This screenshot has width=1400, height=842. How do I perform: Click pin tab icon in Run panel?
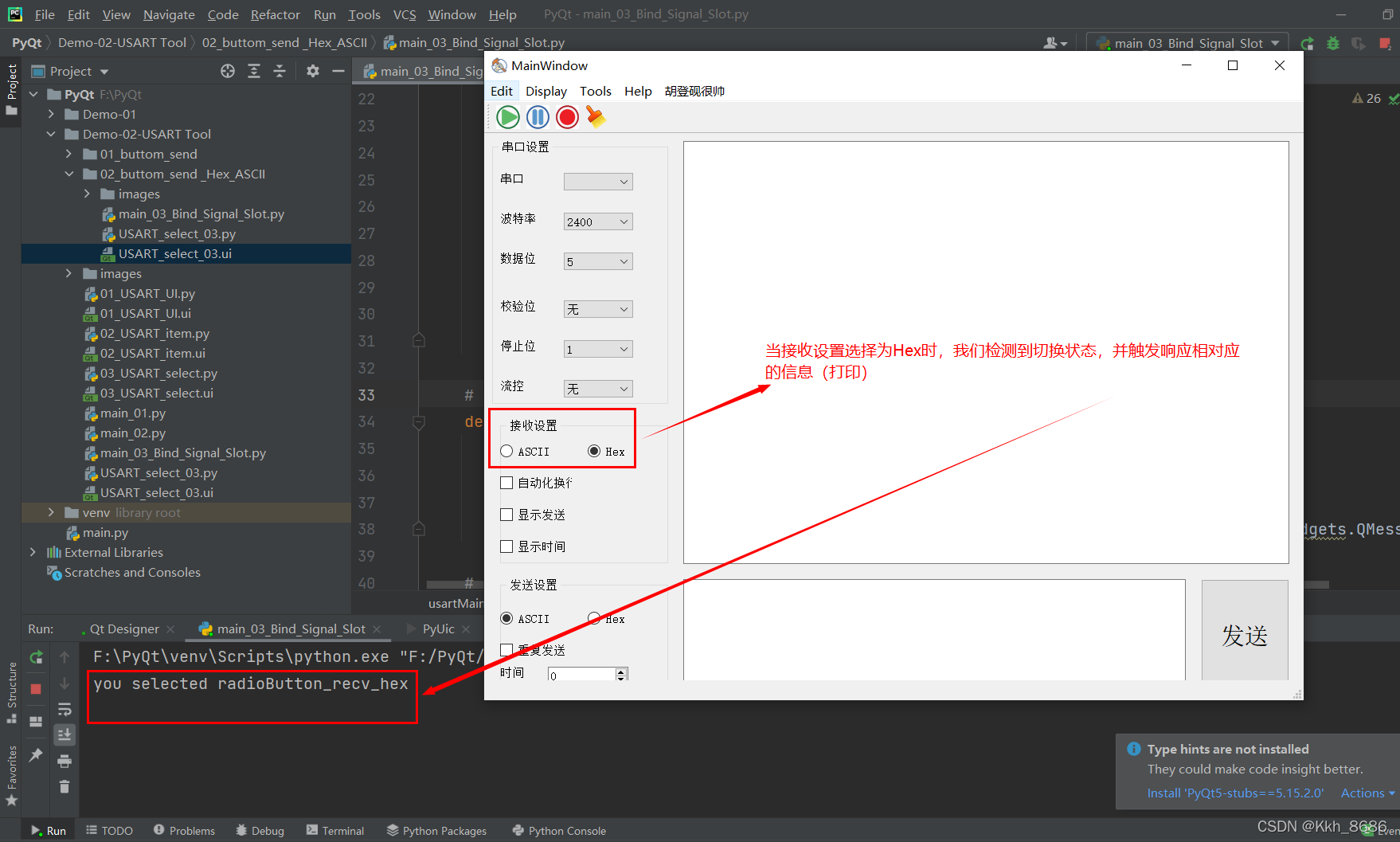pyautogui.click(x=36, y=755)
